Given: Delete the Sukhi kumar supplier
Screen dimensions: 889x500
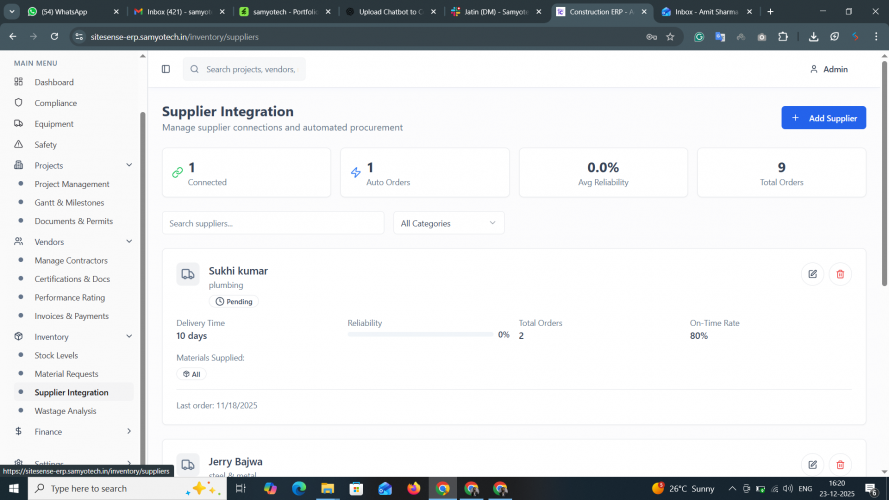Looking at the screenshot, I should 840,274.
